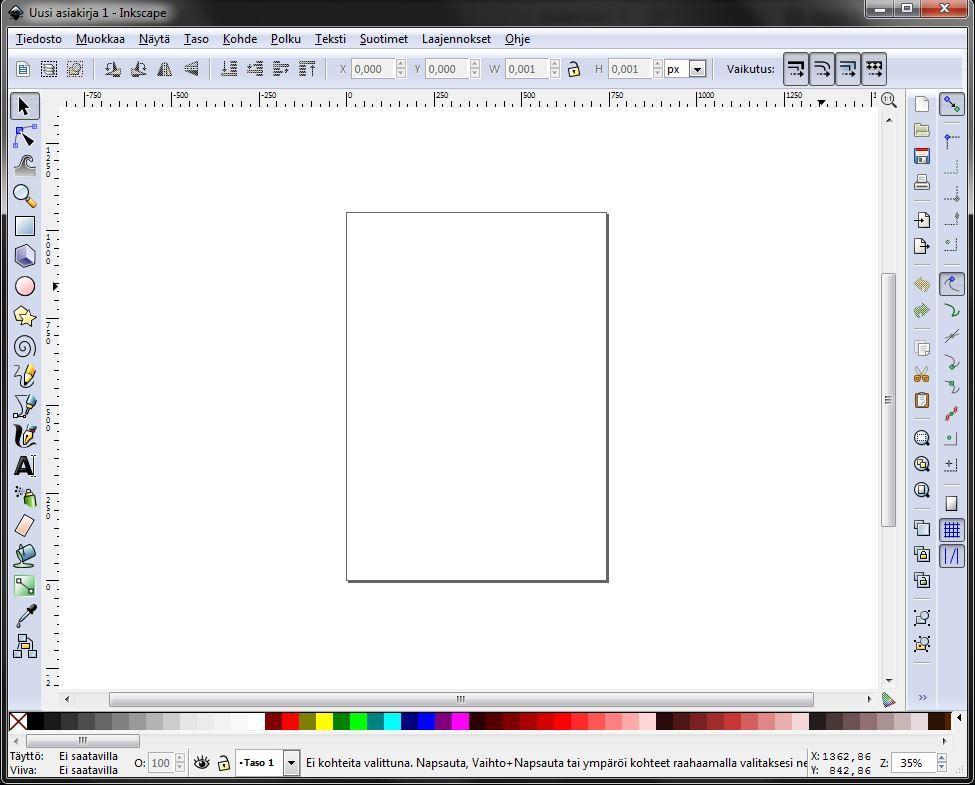Increase the X position stepper

tap(400, 64)
